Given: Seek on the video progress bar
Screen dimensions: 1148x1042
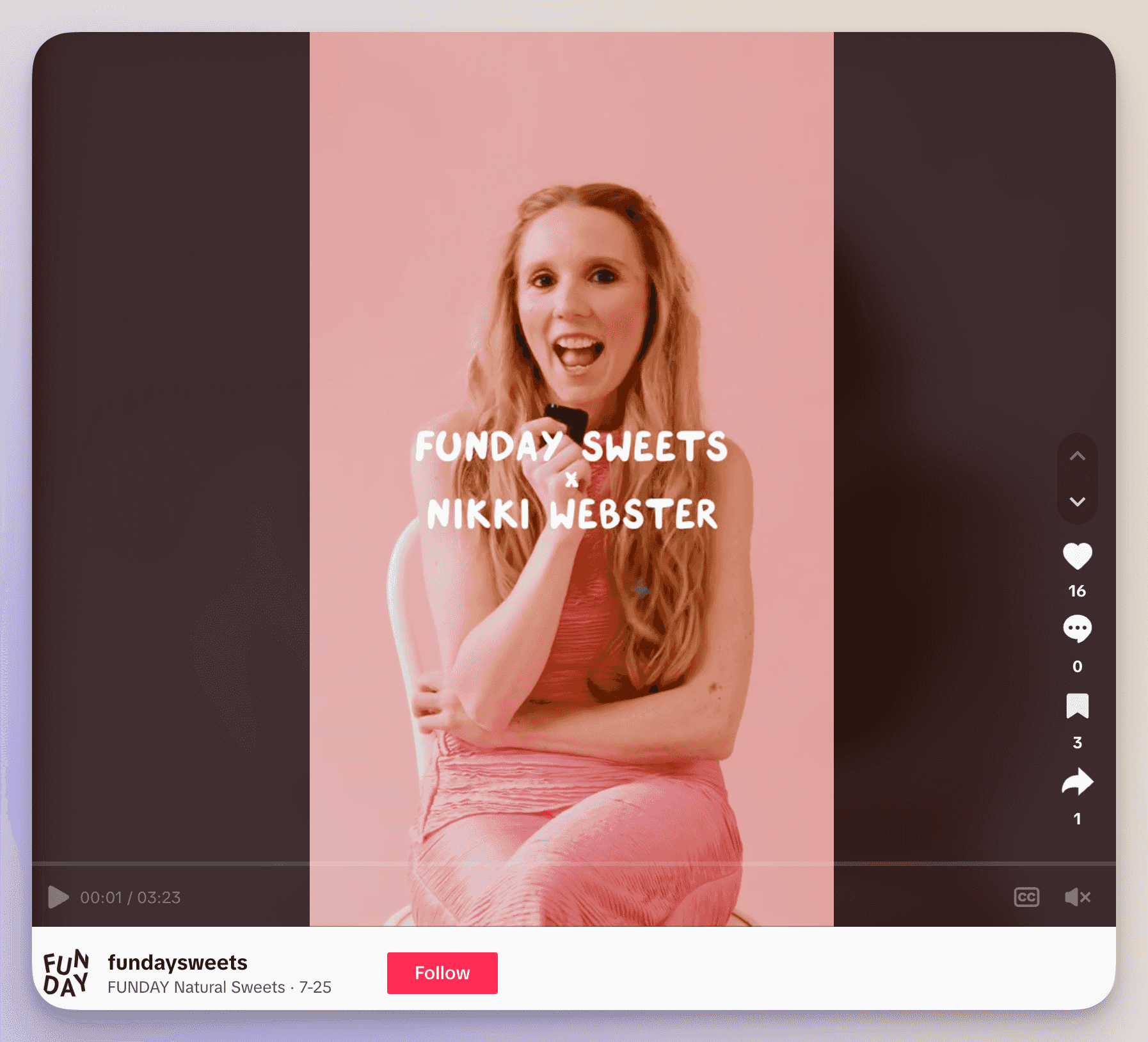Looking at the screenshot, I should pos(573,863).
